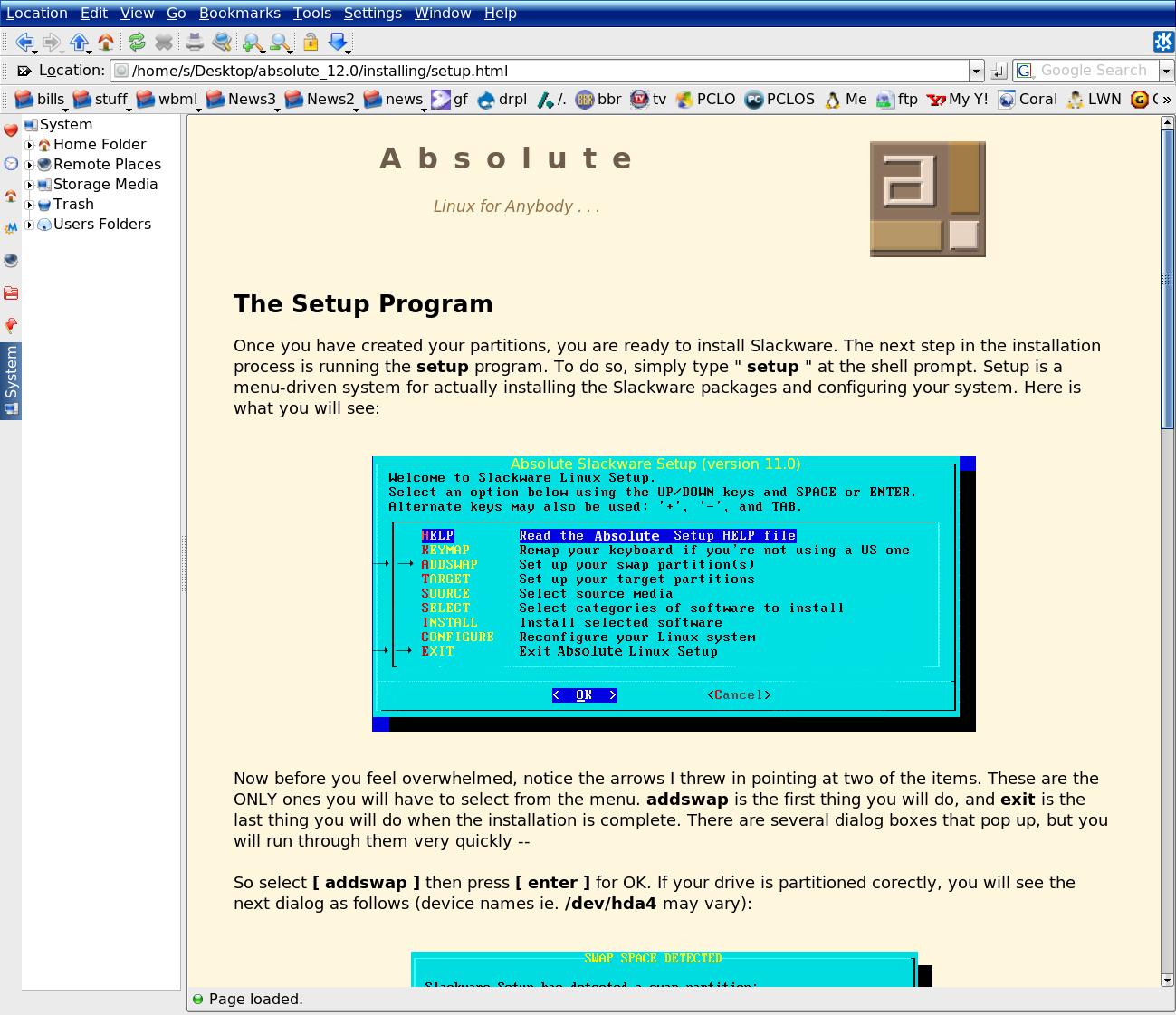Screen dimensions: 1176x1015
Task: Open the Me penguin bookmark
Action: [x=846, y=100]
